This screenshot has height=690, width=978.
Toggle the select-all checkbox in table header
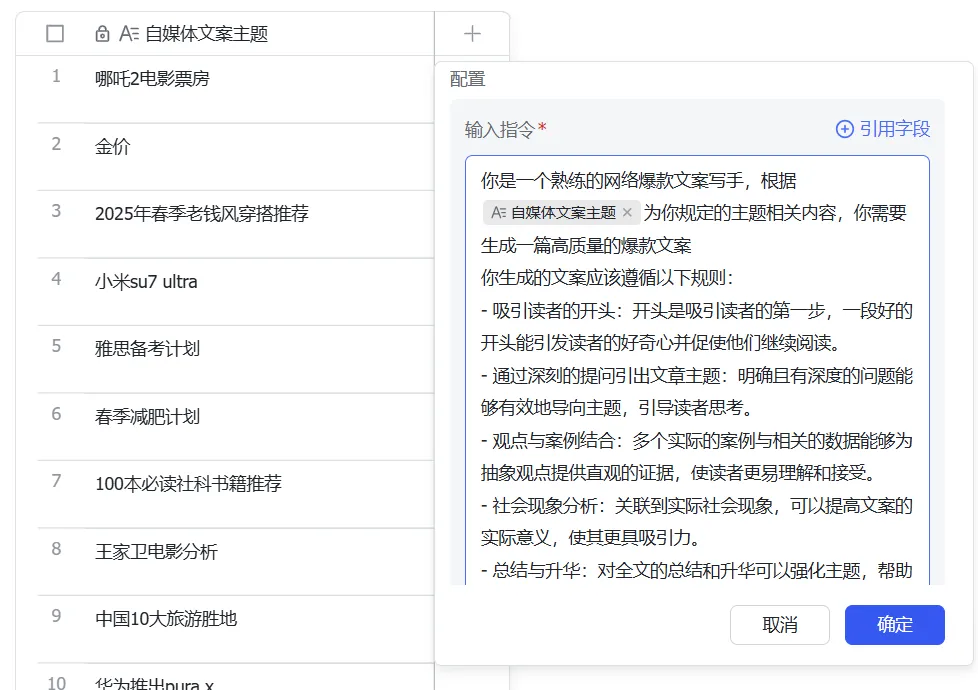[x=55, y=34]
